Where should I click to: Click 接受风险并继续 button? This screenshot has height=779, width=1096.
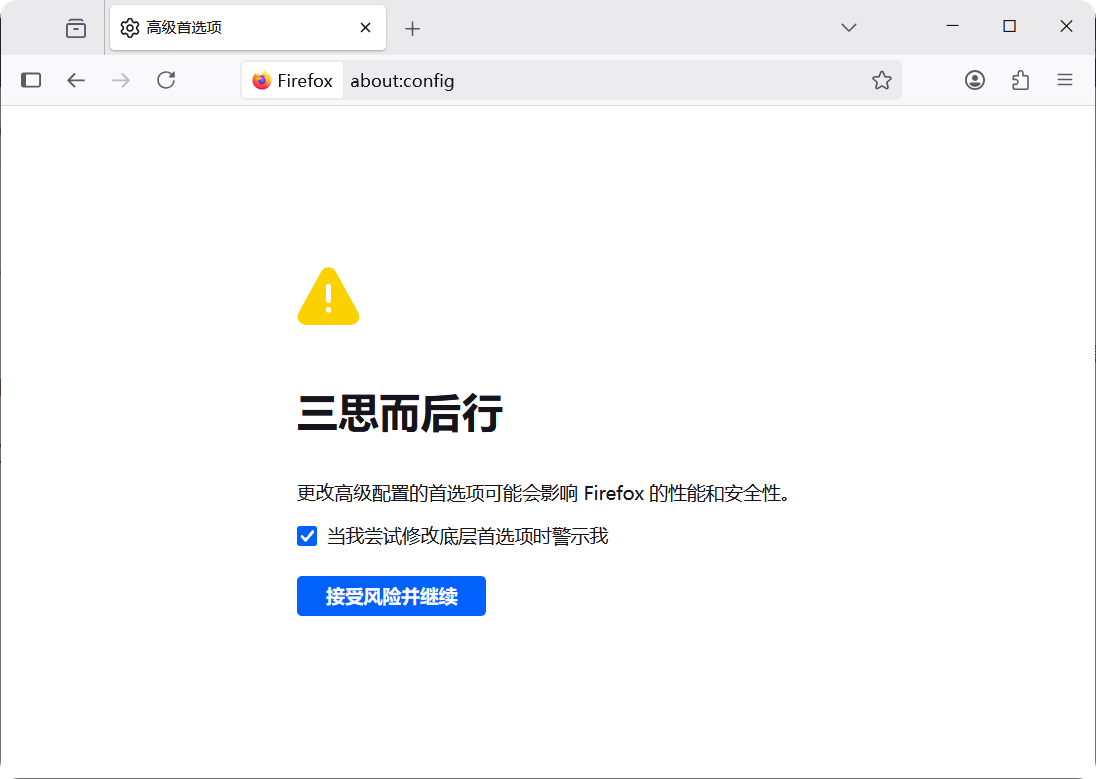click(x=391, y=596)
